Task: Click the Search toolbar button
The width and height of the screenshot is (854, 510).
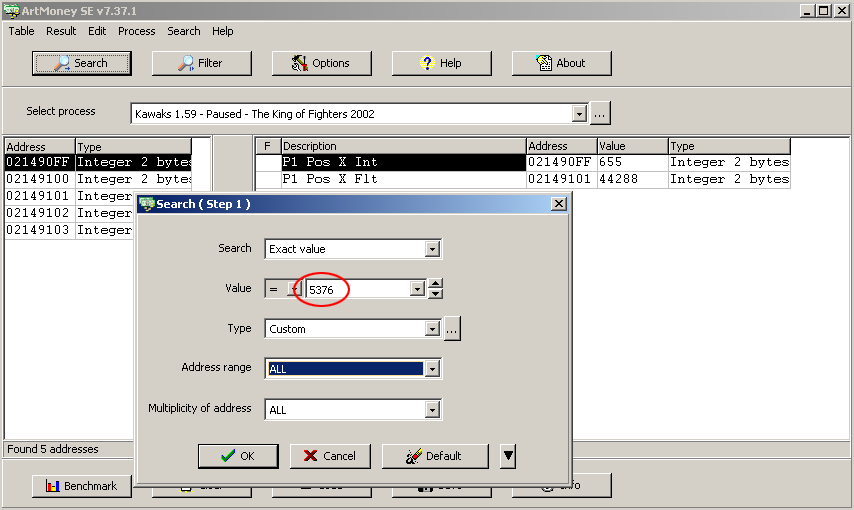Action: (82, 63)
